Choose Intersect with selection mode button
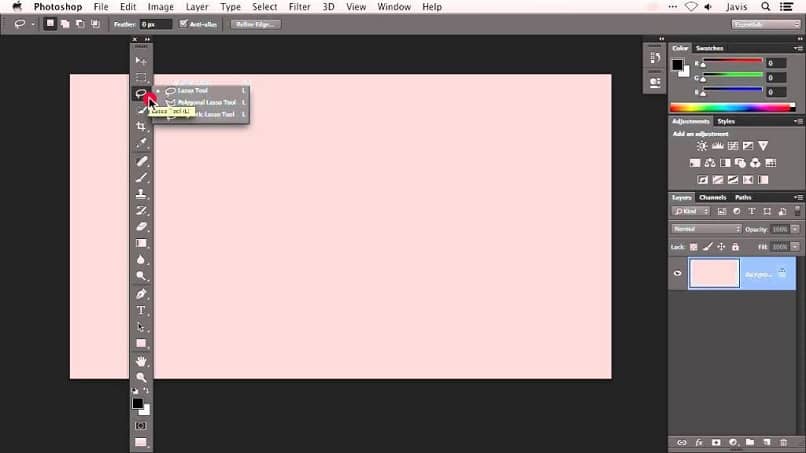This screenshot has width=806, height=453. 96,24
